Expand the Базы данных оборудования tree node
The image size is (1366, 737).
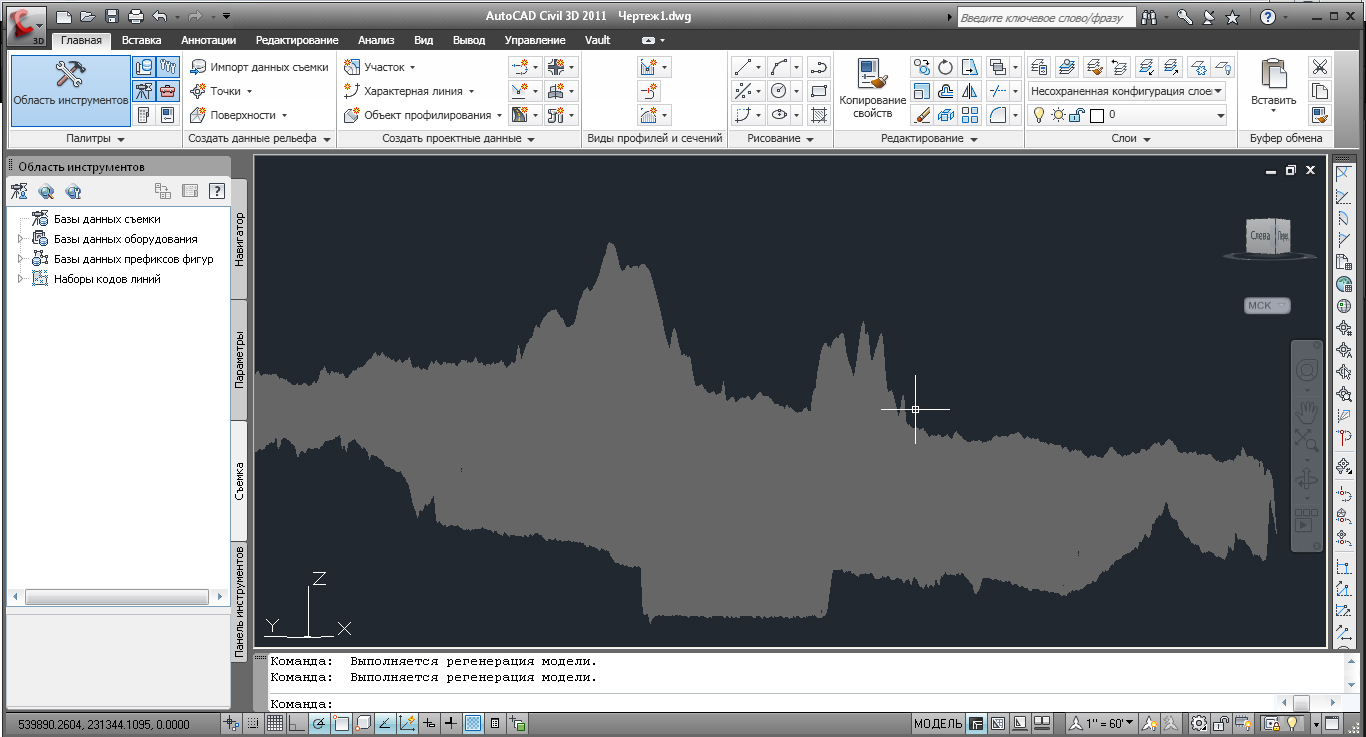click(19, 239)
